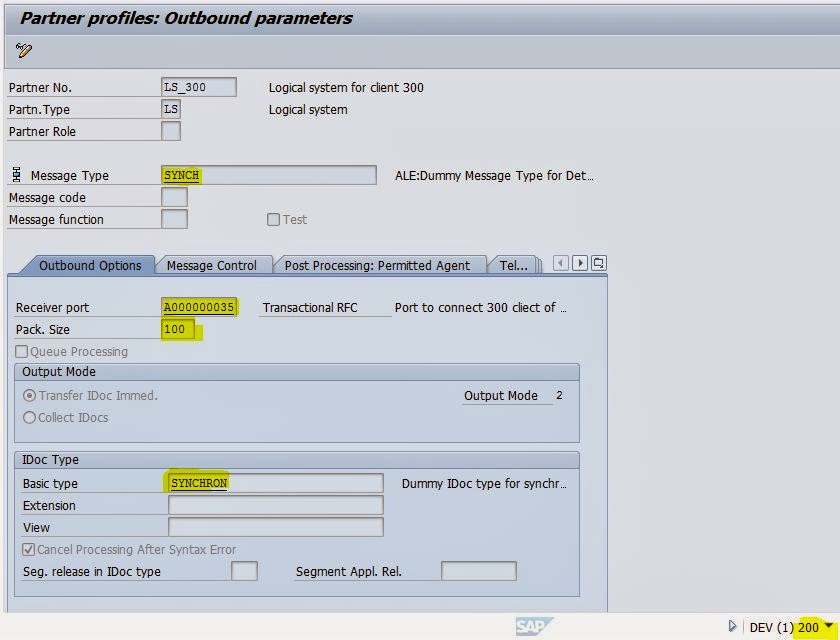The image size is (840, 640).
Task: Open the truncated Tel... tab
Action: 513,265
